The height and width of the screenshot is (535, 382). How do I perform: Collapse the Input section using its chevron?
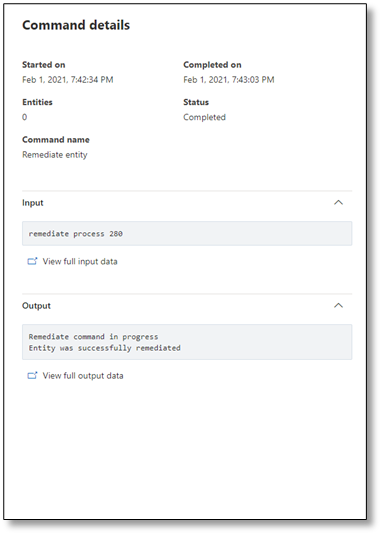(x=338, y=202)
